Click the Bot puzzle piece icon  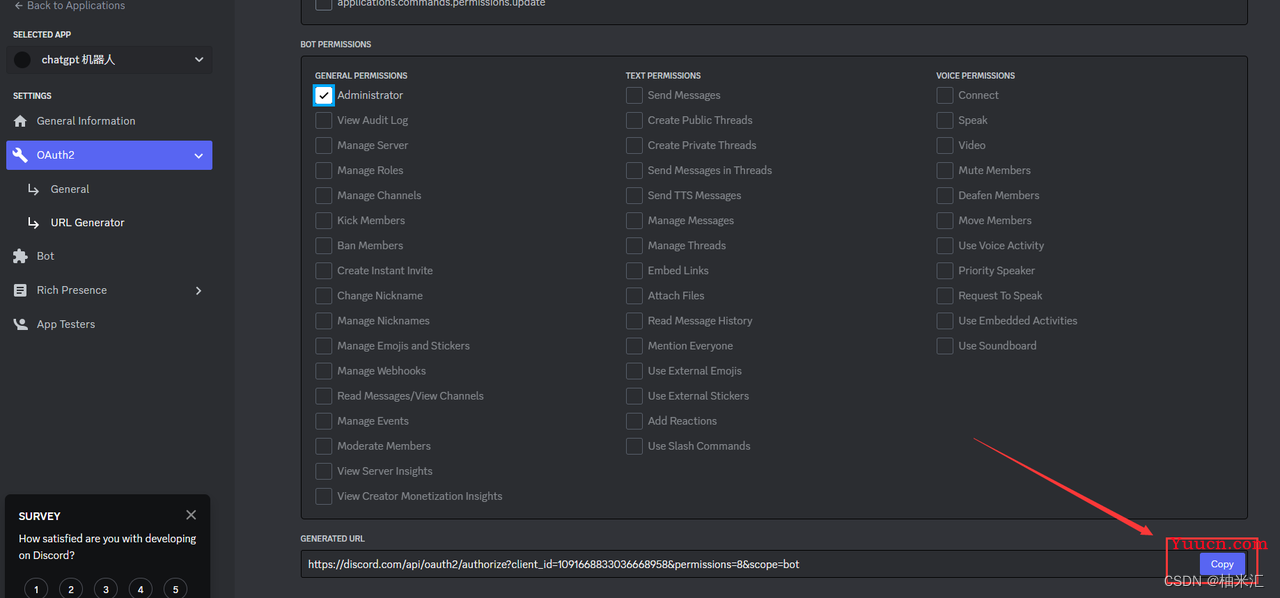click(20, 256)
